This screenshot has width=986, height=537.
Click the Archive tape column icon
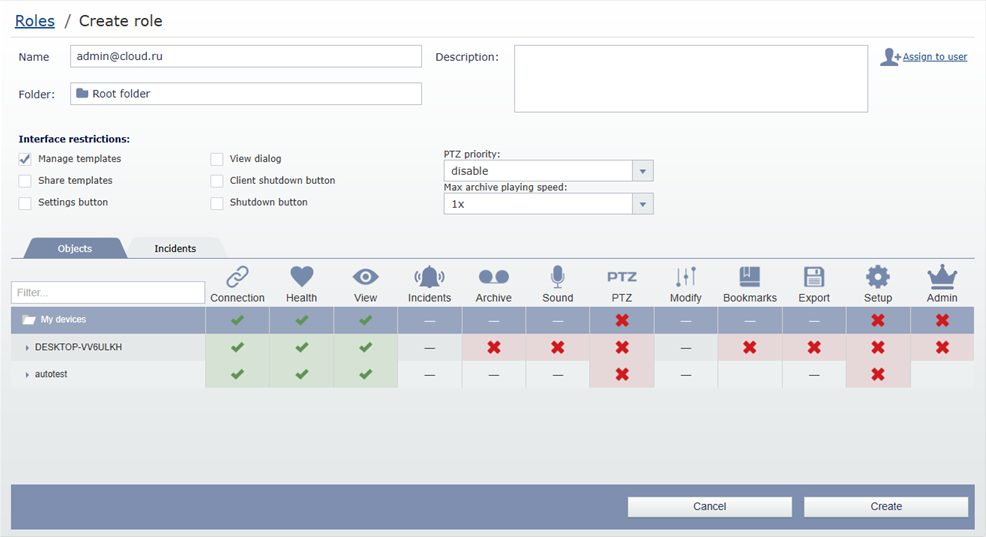coord(493,277)
